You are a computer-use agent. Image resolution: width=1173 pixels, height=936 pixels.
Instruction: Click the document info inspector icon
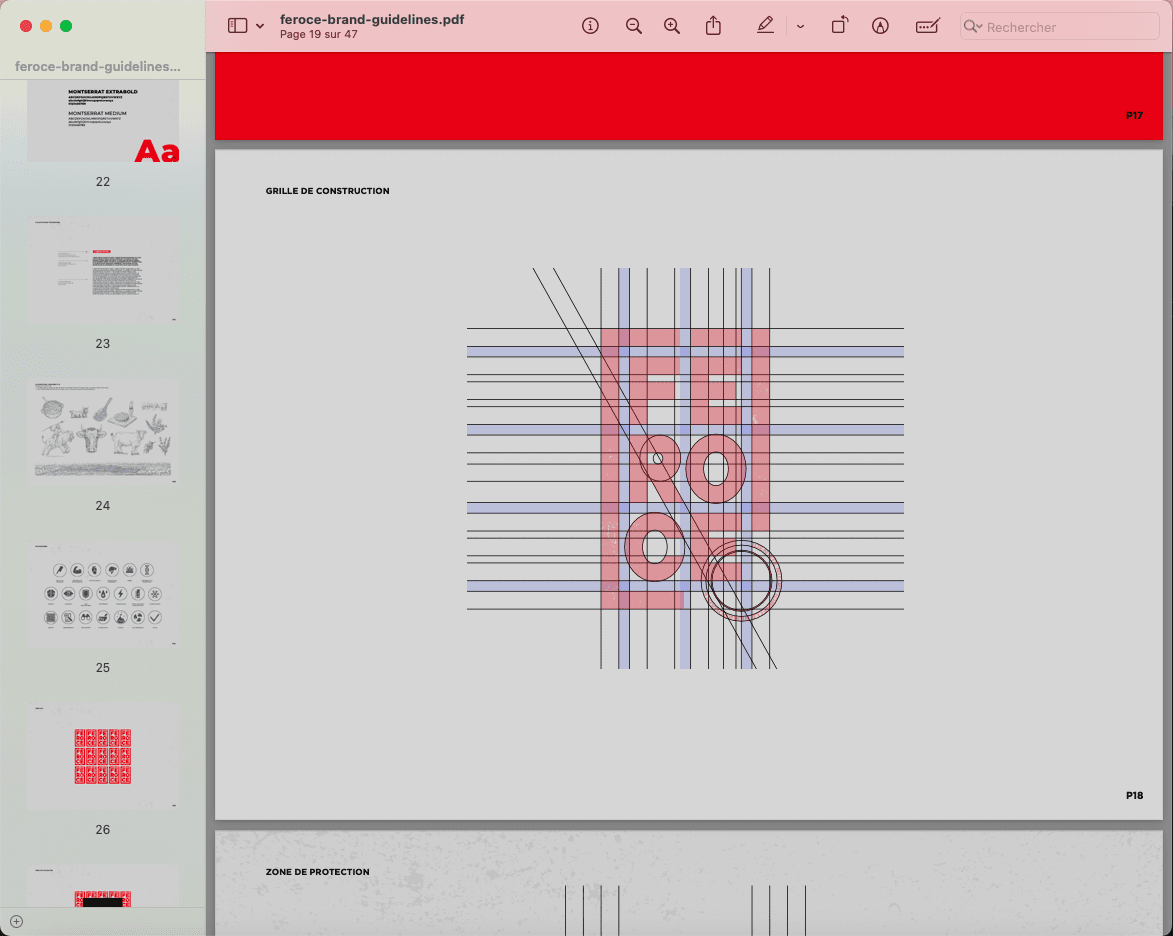coord(590,26)
